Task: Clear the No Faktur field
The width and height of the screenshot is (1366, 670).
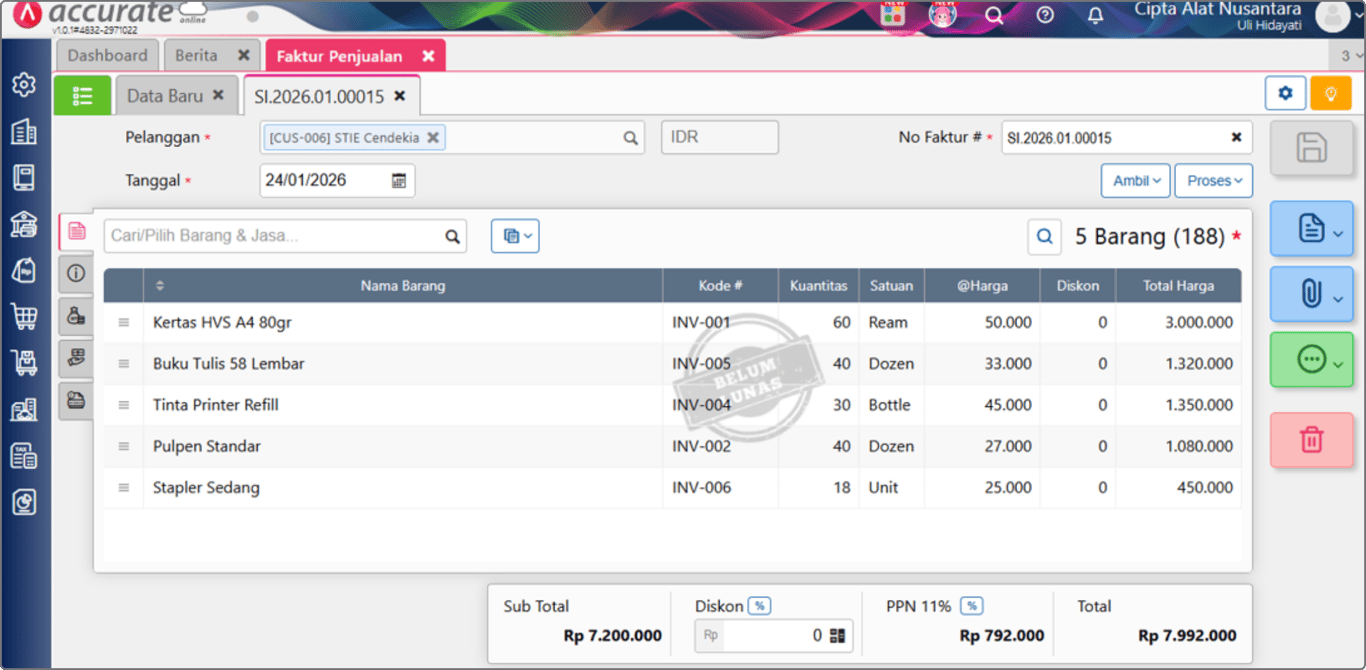Action: coord(1236,138)
